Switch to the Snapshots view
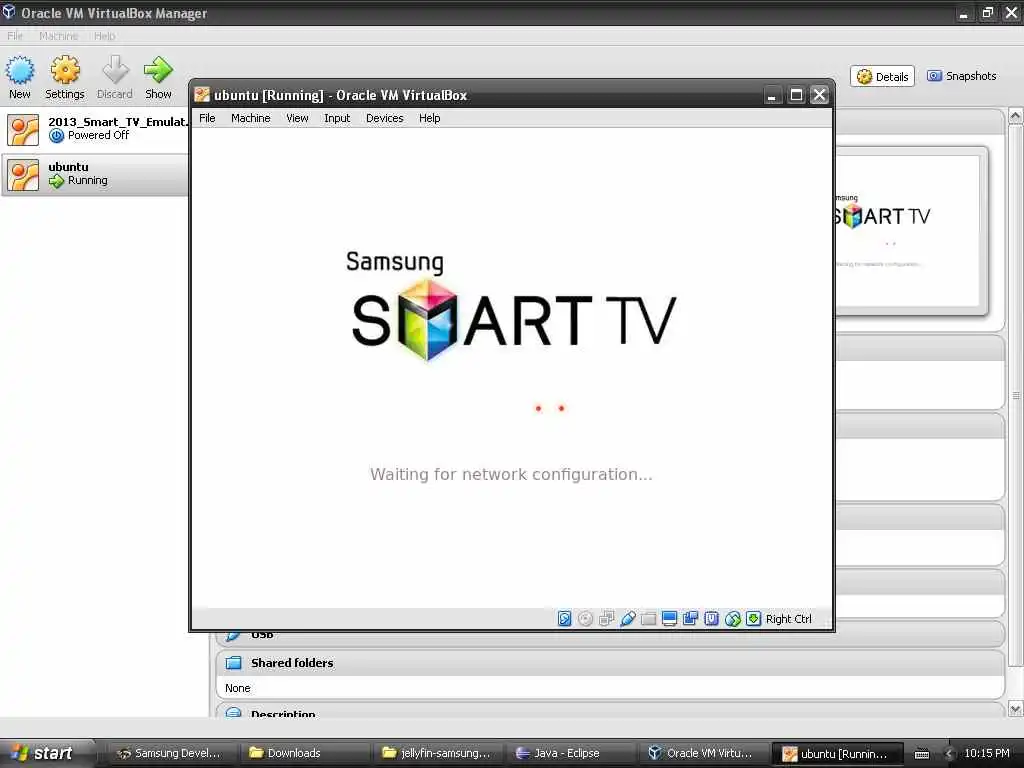The image size is (1024, 768). click(961, 76)
